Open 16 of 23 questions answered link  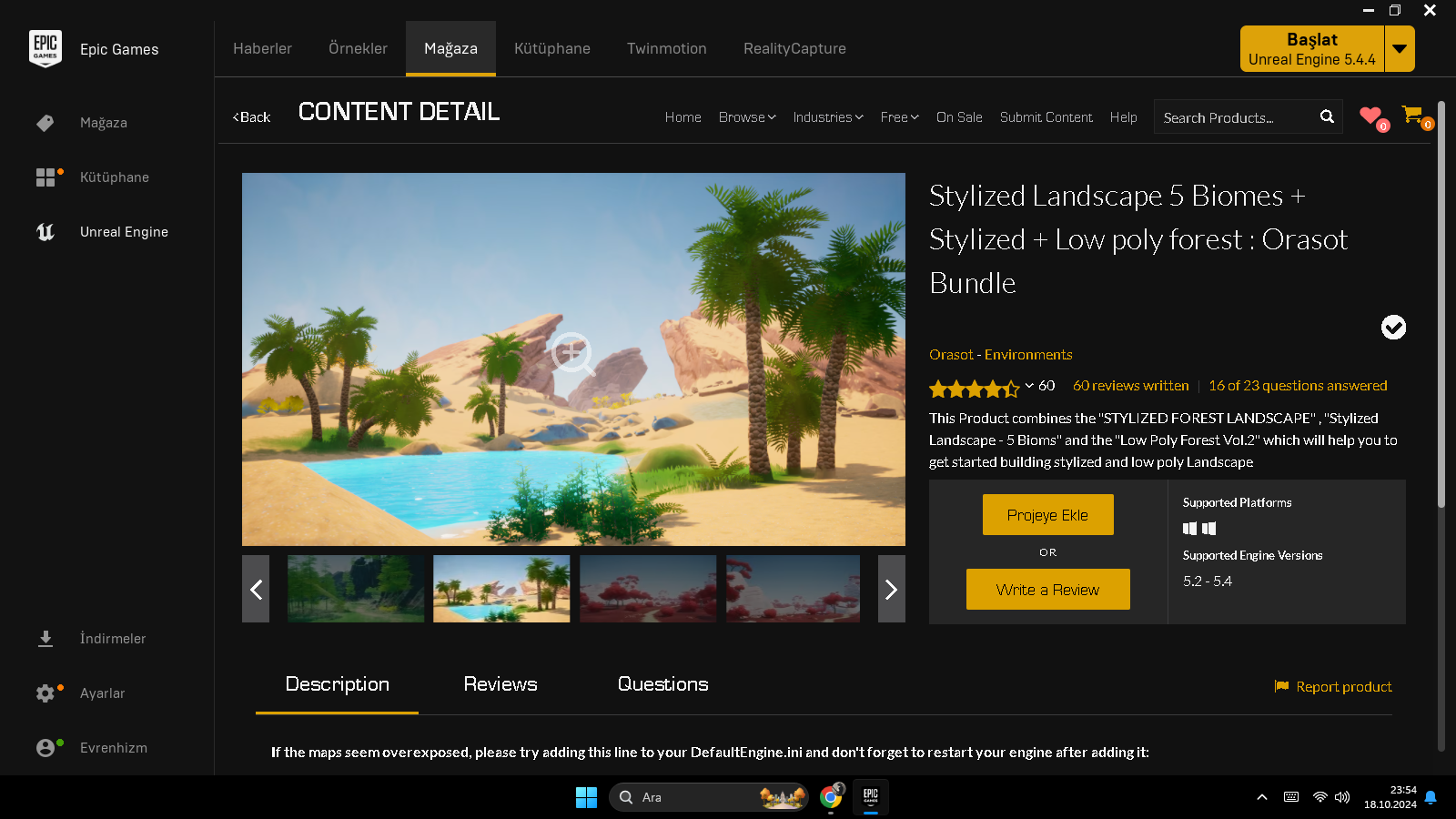tap(1298, 386)
